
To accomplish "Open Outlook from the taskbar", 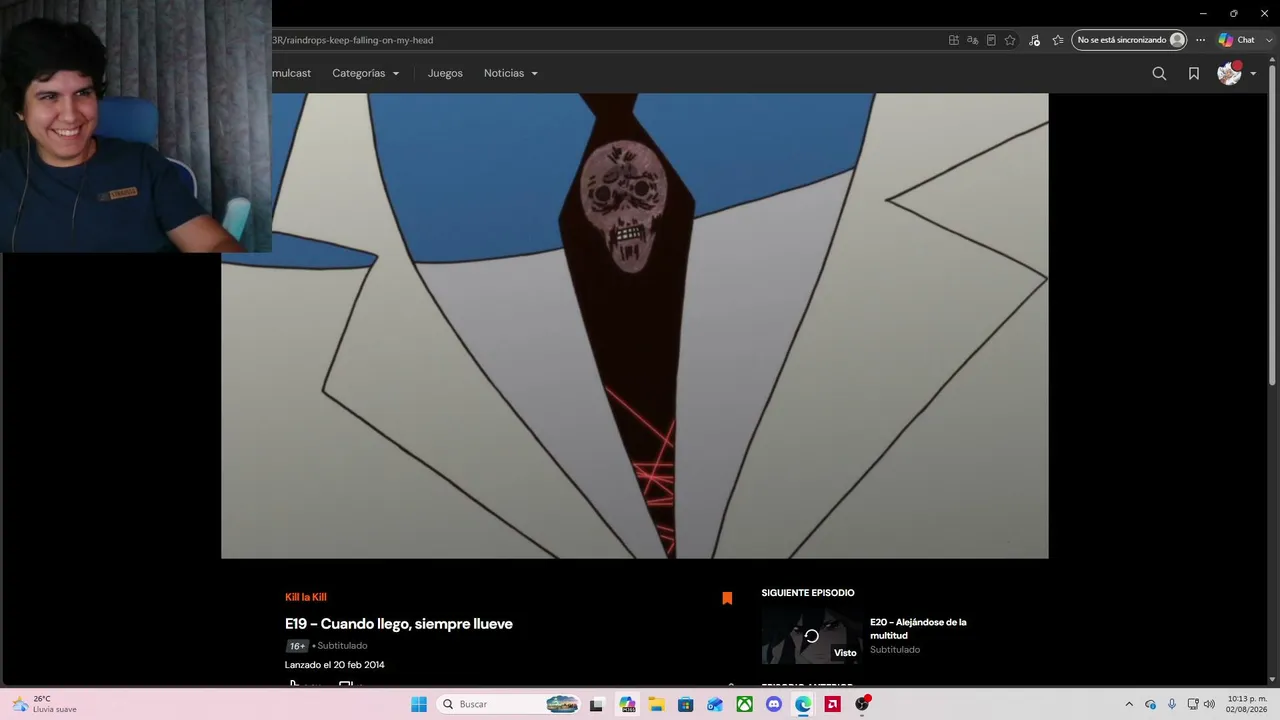I will click(715, 704).
